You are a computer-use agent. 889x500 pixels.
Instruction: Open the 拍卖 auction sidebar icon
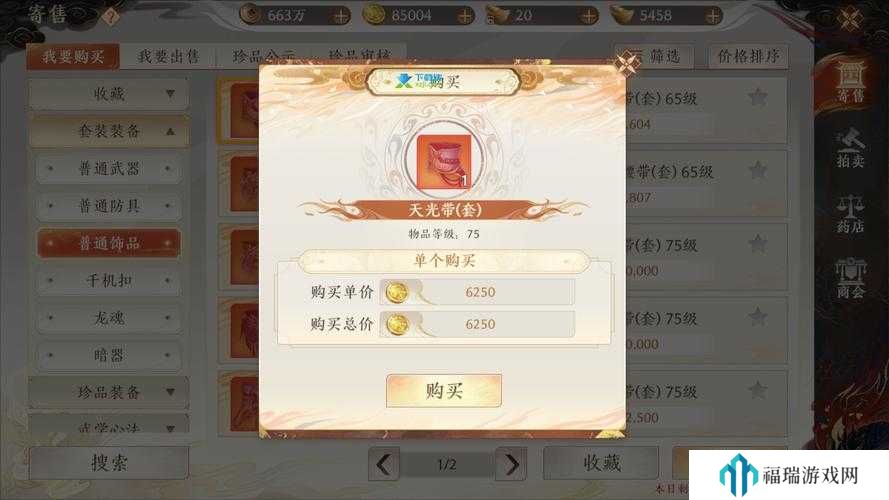click(x=849, y=149)
